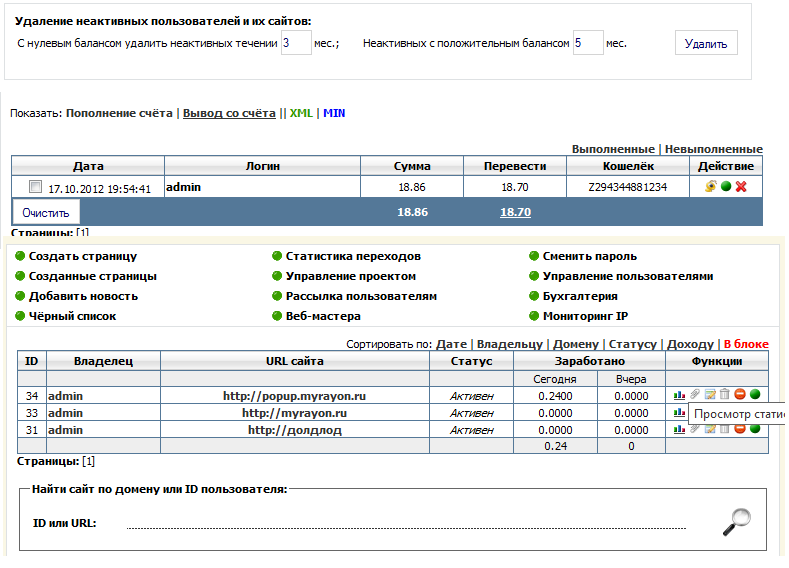Tick checkbox for 17.10.2012 withdrawal row

pos(35,187)
